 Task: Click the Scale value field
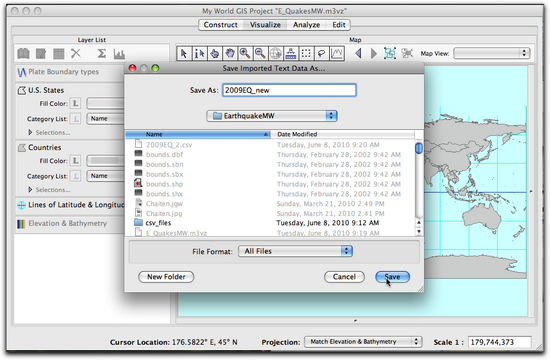click(x=499, y=342)
